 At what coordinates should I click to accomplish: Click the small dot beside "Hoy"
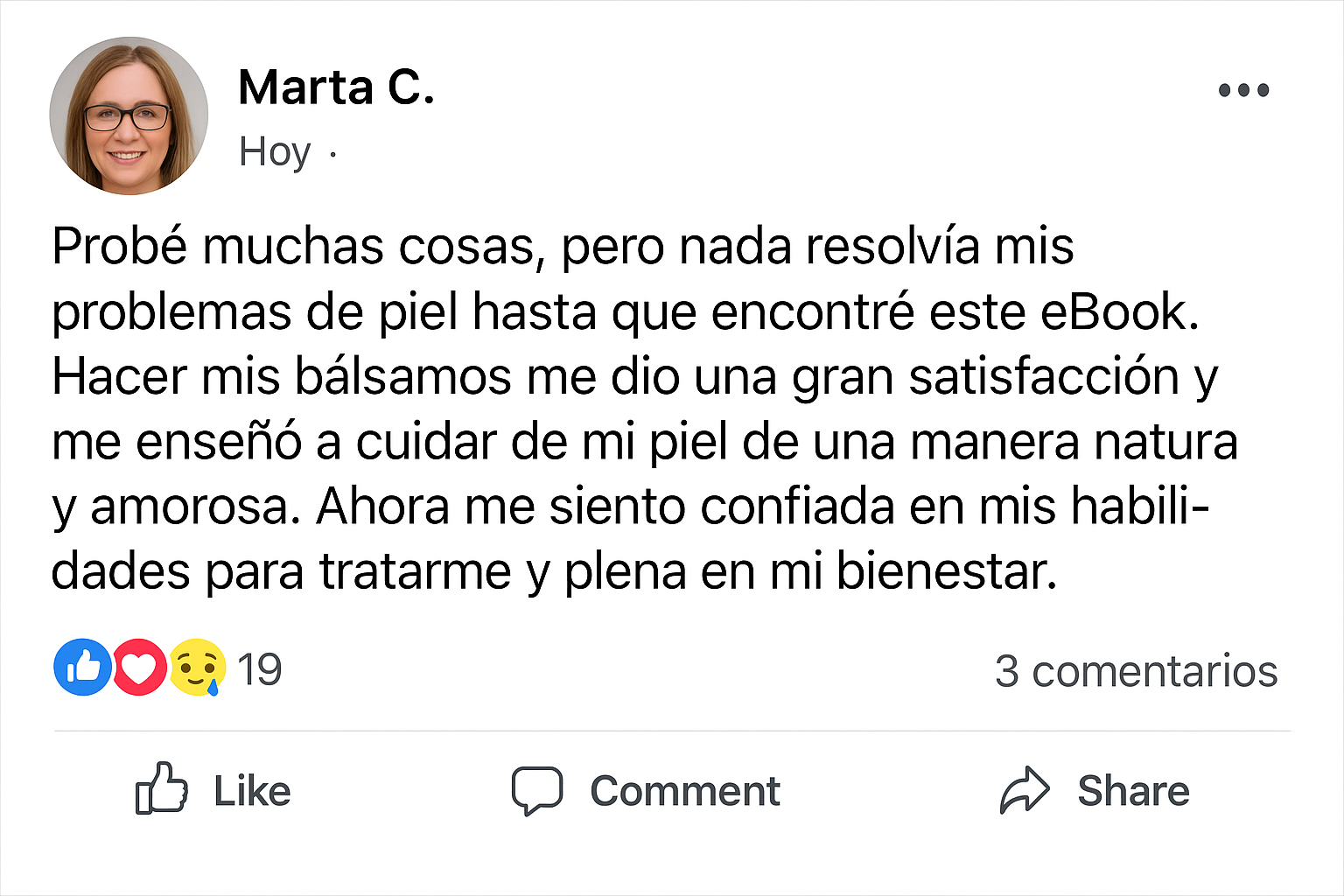pos(332,155)
